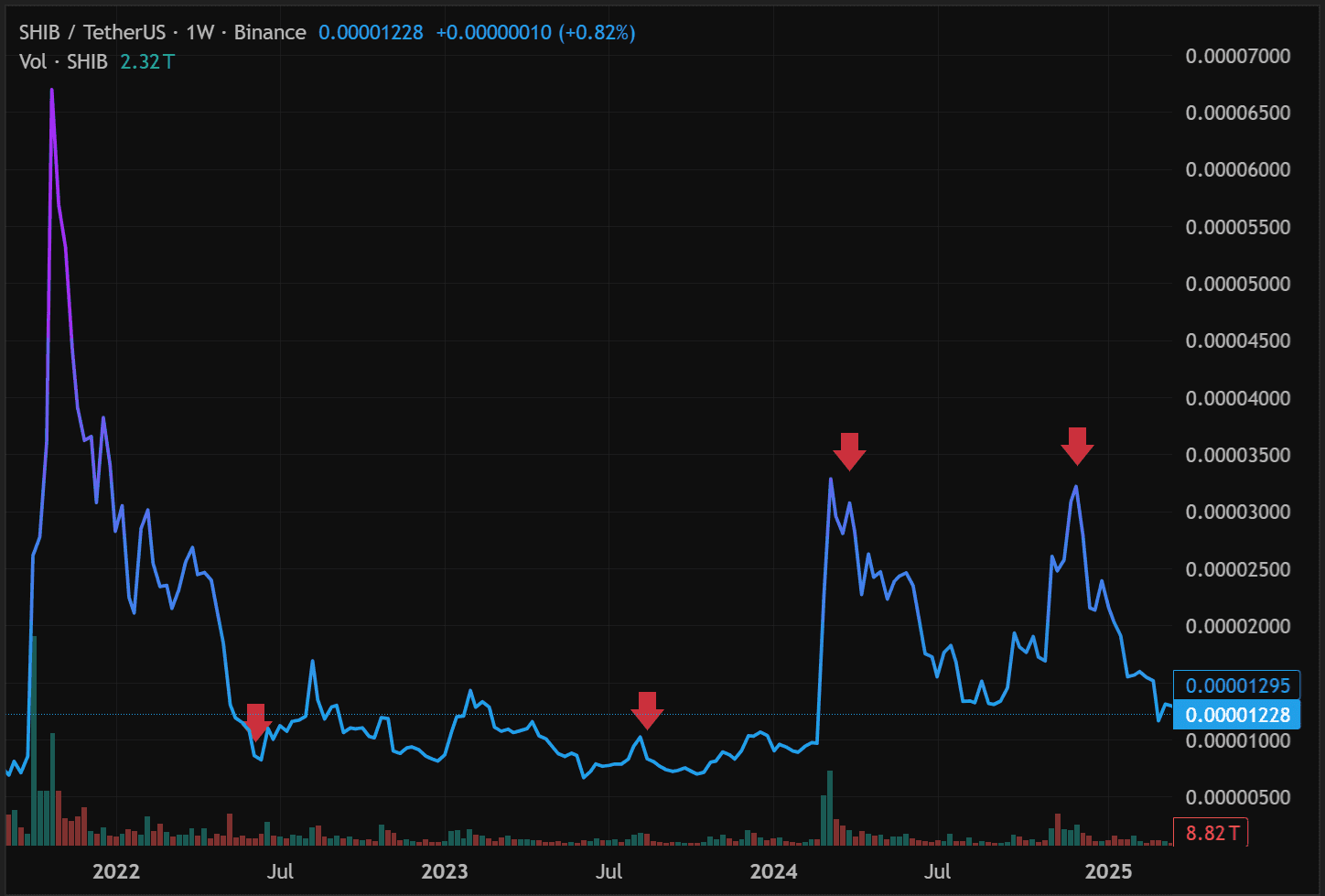Click the 0.00004000 price axis label
The image size is (1325, 896).
(x=1238, y=398)
